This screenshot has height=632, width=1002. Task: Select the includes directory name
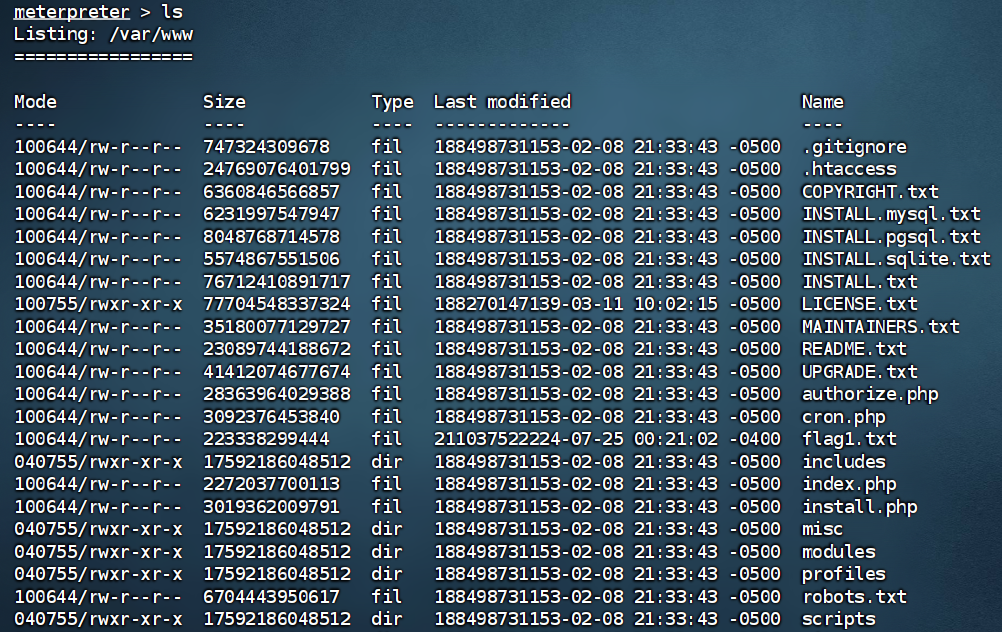pyautogui.click(x=843, y=462)
